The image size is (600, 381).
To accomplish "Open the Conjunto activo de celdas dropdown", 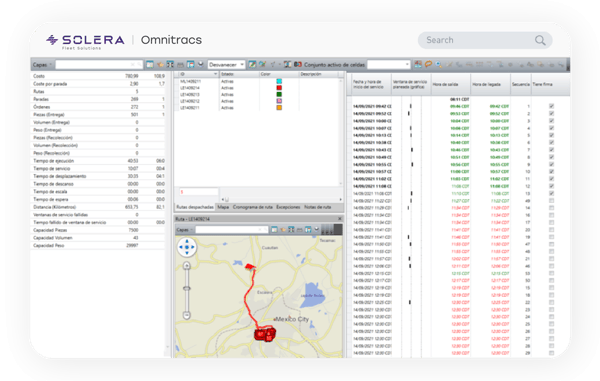I will click(x=388, y=64).
